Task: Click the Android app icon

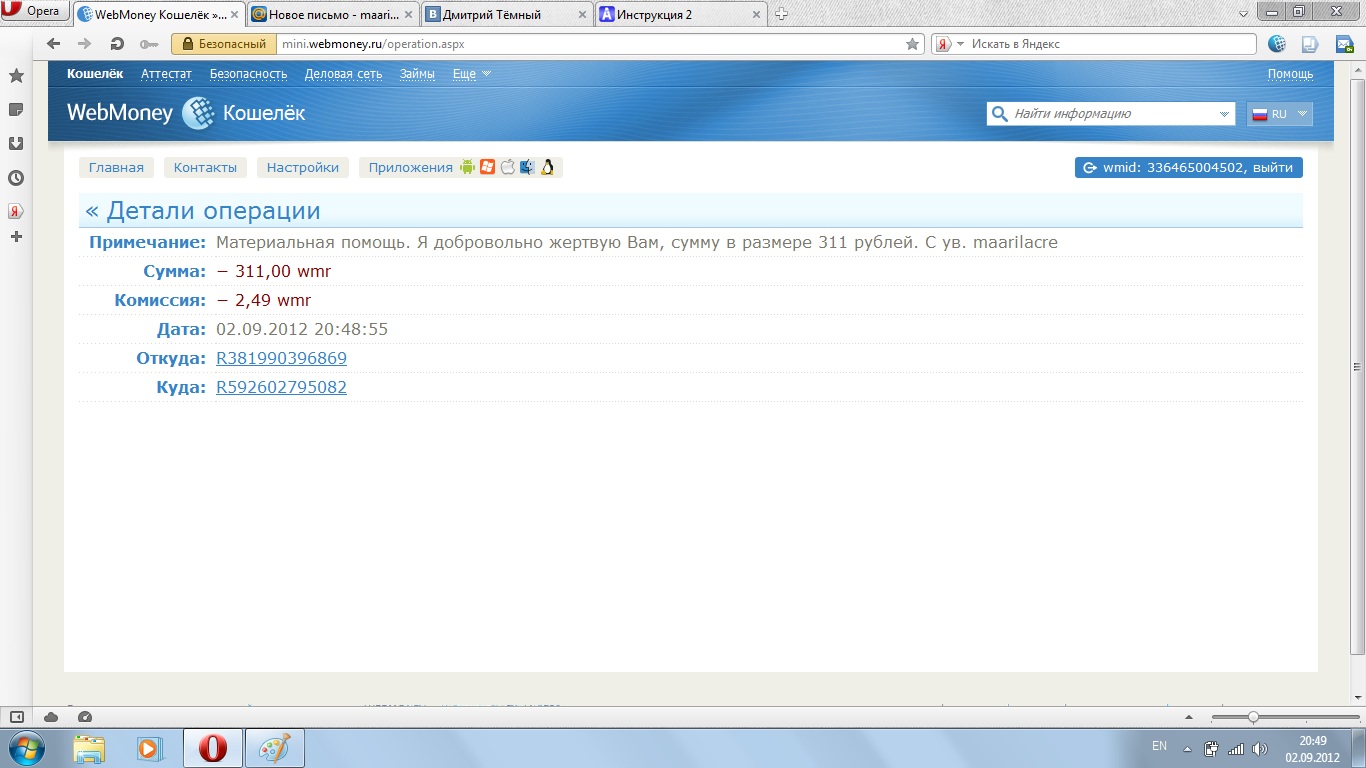Action: (467, 167)
